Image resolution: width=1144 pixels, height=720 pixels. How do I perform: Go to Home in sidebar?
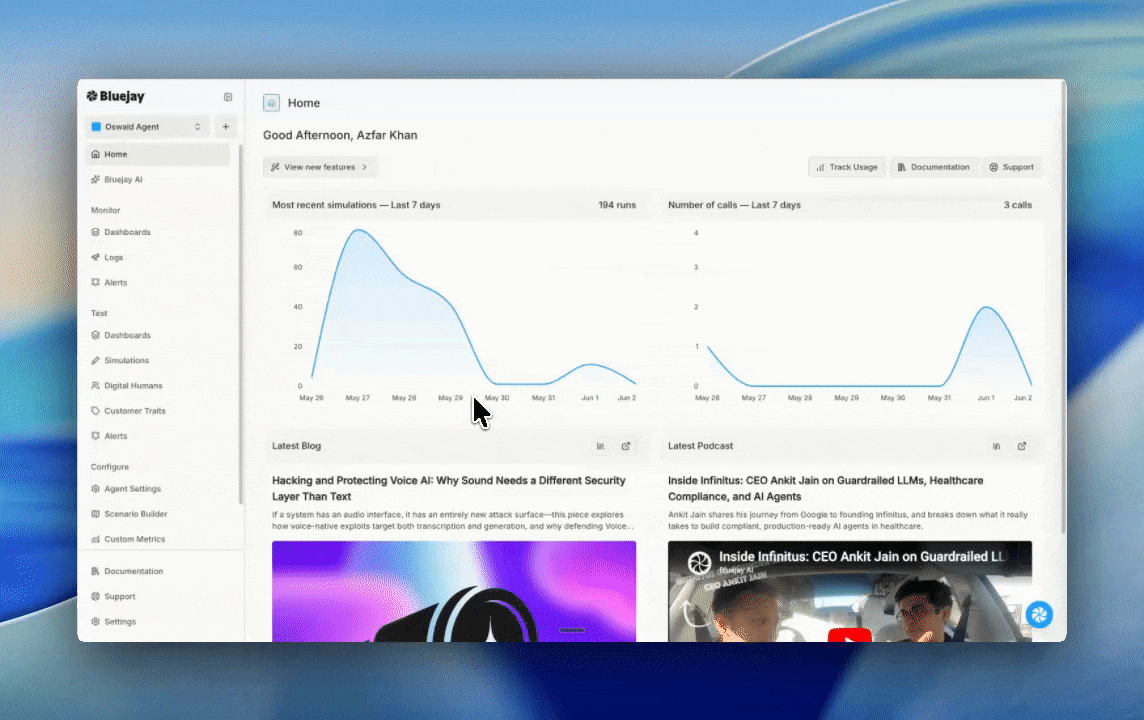tap(157, 154)
